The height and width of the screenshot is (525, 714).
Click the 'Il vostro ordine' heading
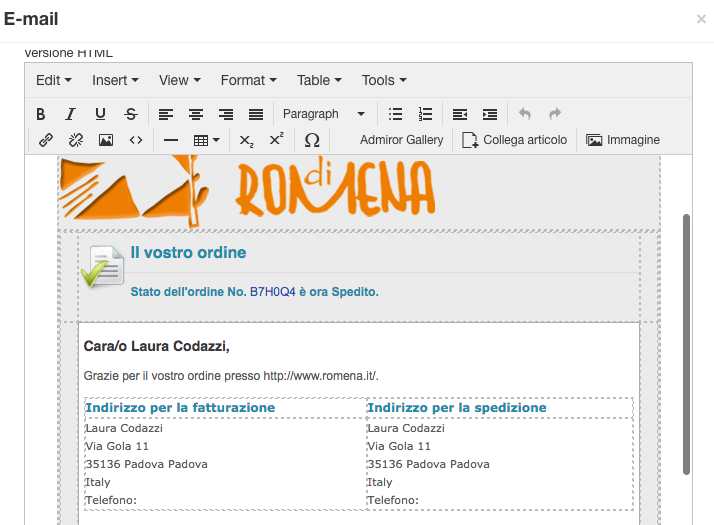tap(188, 252)
